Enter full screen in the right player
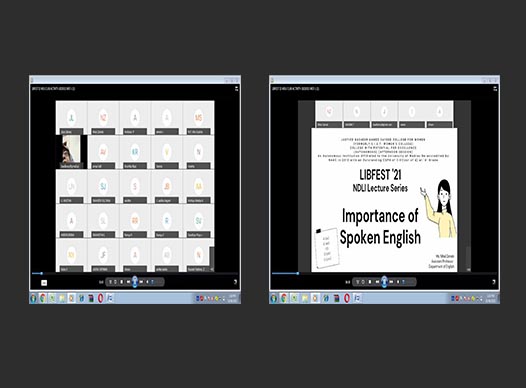 point(494,282)
